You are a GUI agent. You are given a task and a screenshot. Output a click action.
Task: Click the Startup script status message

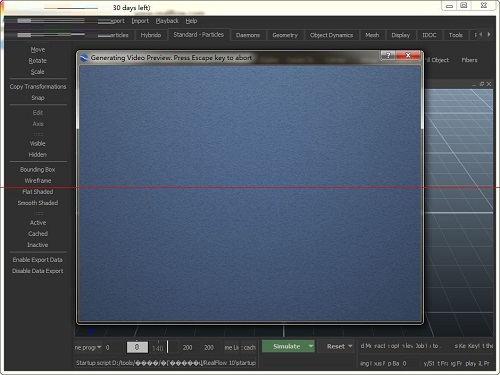pos(166,363)
